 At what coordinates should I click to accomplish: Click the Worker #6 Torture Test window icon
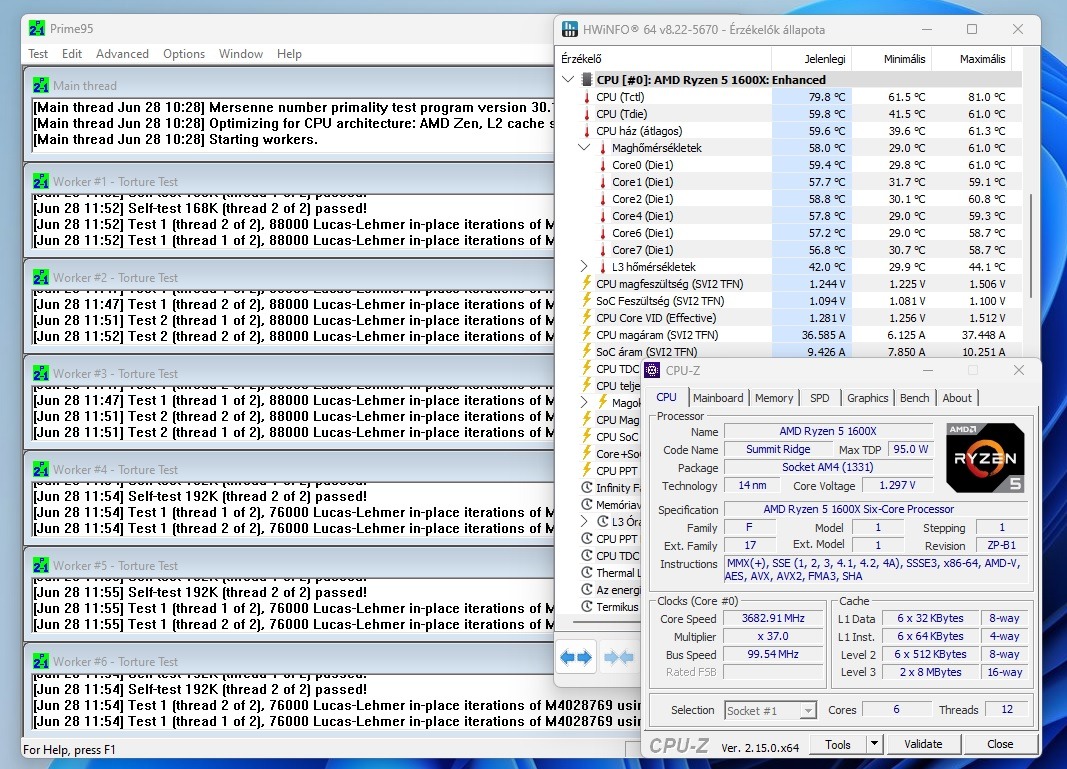(40, 661)
